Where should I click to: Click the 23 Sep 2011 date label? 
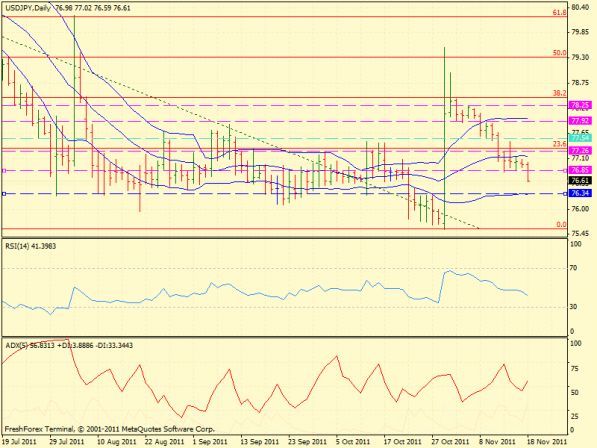click(x=308, y=442)
